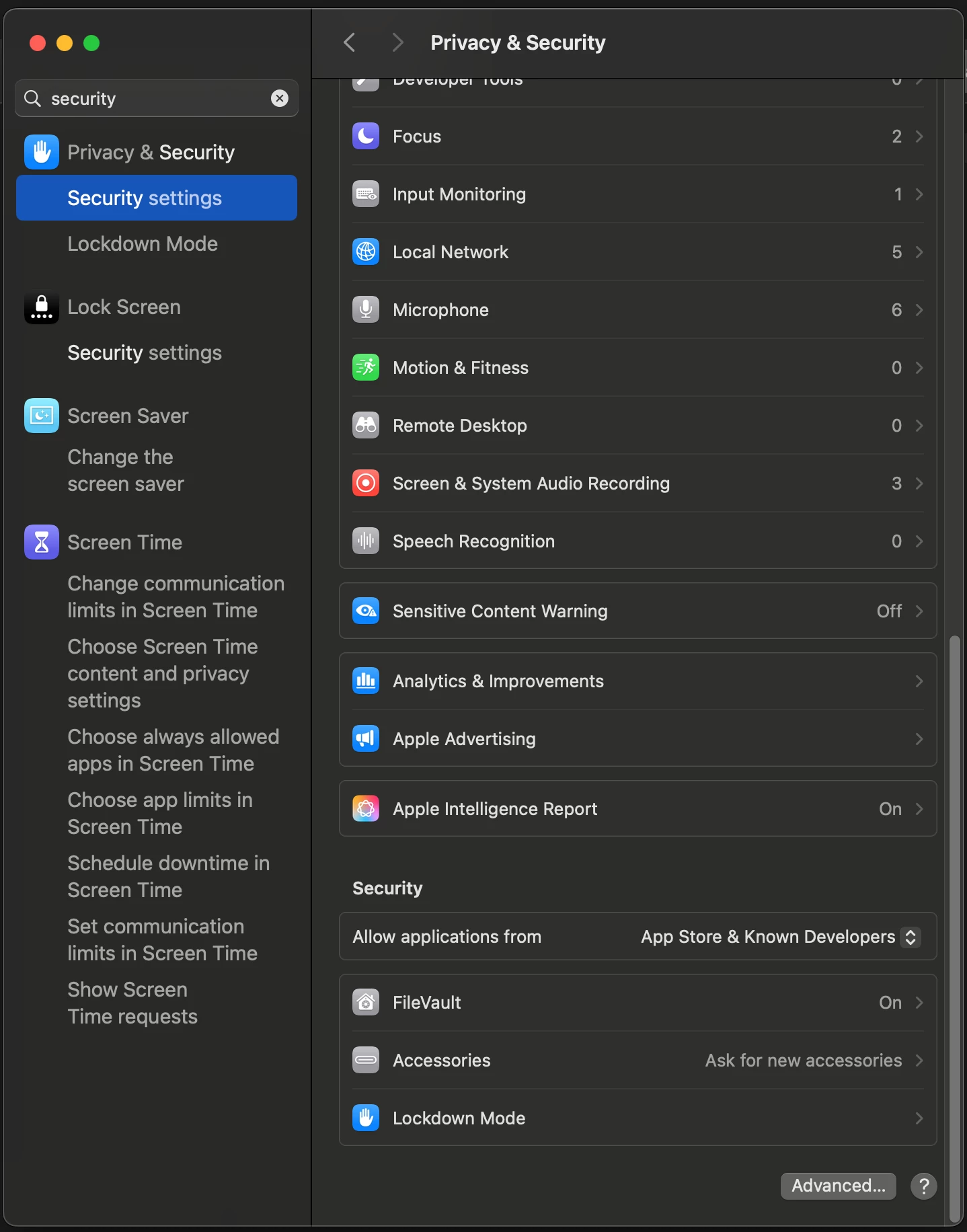Go back with the left arrow
The image size is (967, 1232).
click(x=349, y=42)
